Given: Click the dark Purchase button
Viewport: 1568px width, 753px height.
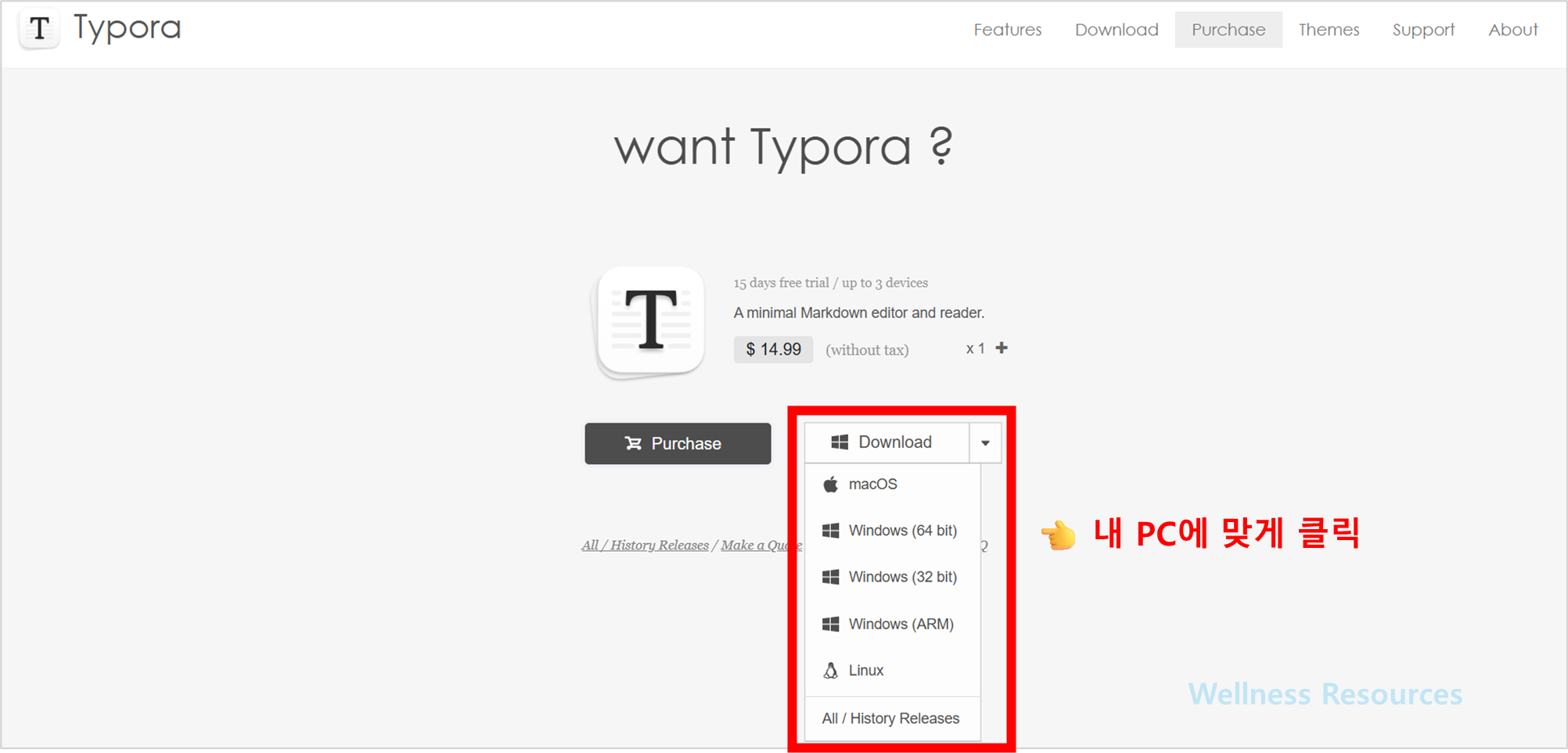Looking at the screenshot, I should pyautogui.click(x=678, y=444).
